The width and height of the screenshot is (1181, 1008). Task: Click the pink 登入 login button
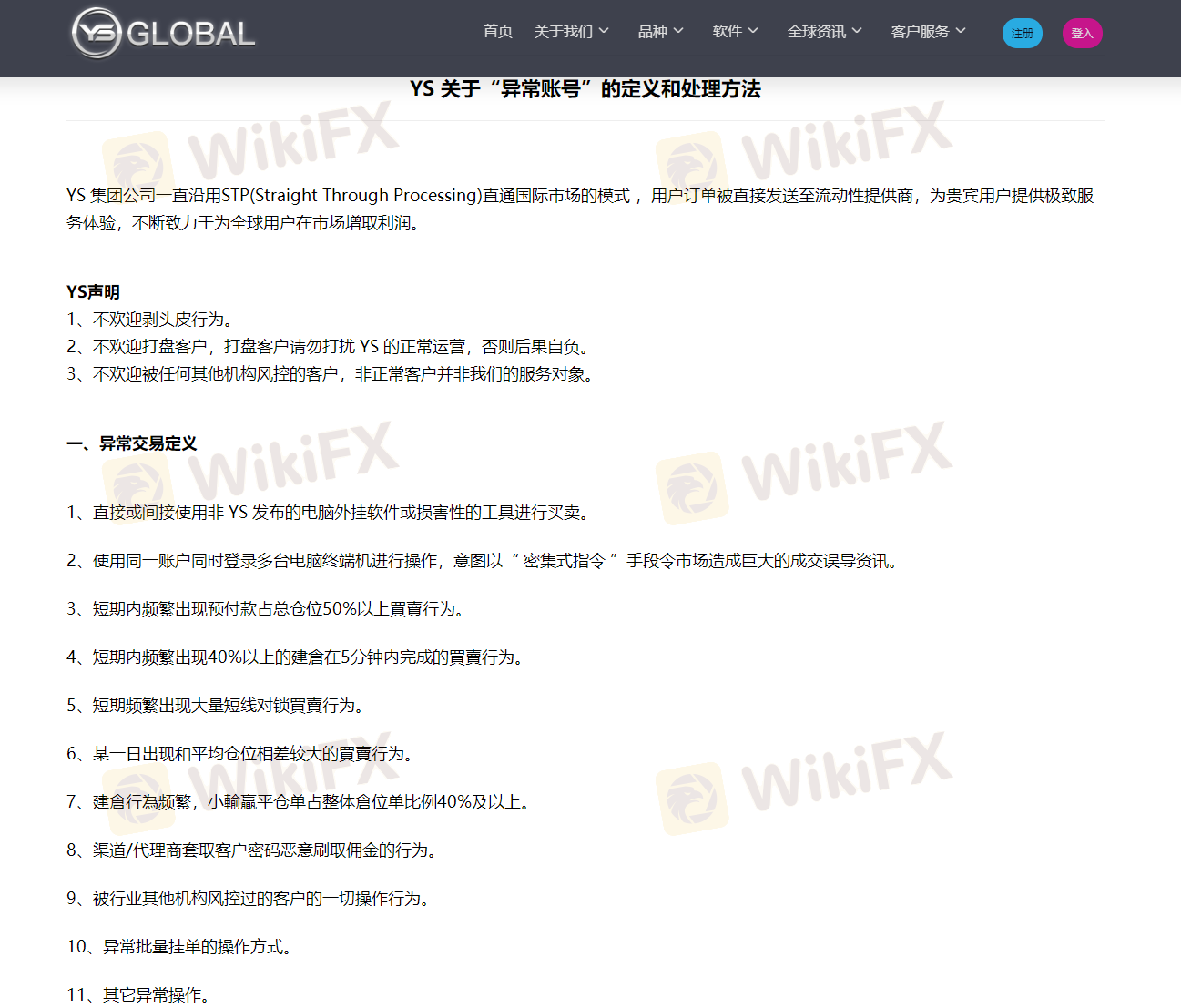[1083, 34]
